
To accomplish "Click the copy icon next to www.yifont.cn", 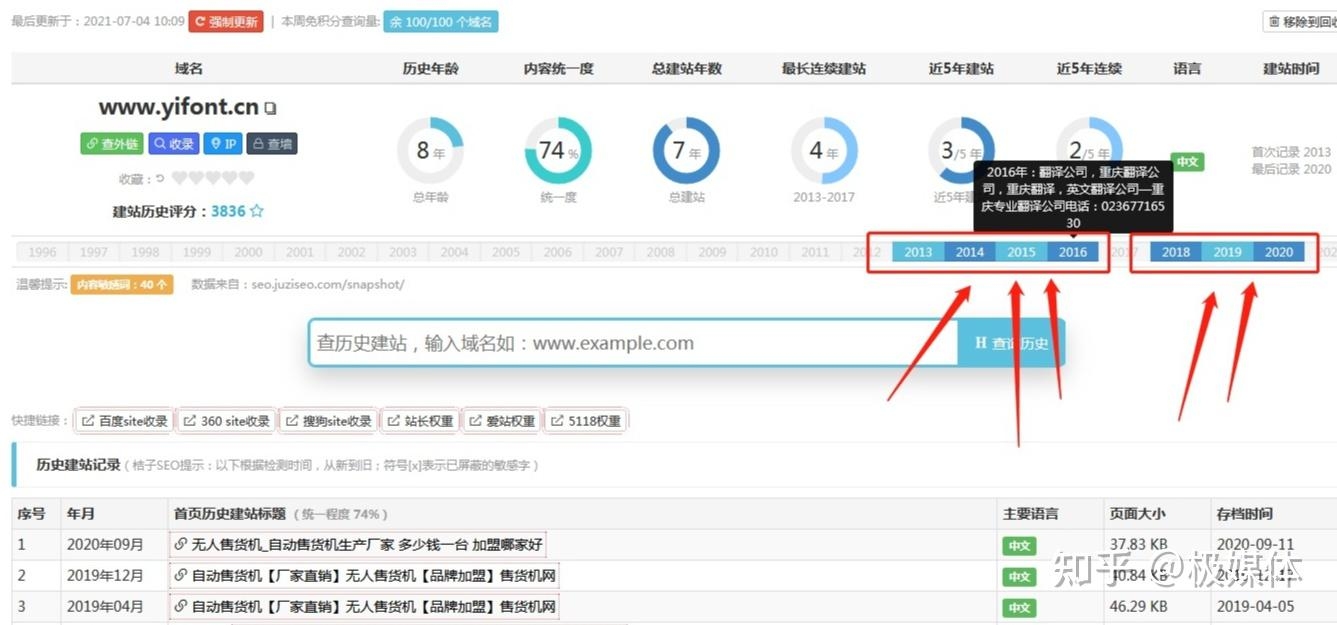I will 269,110.
